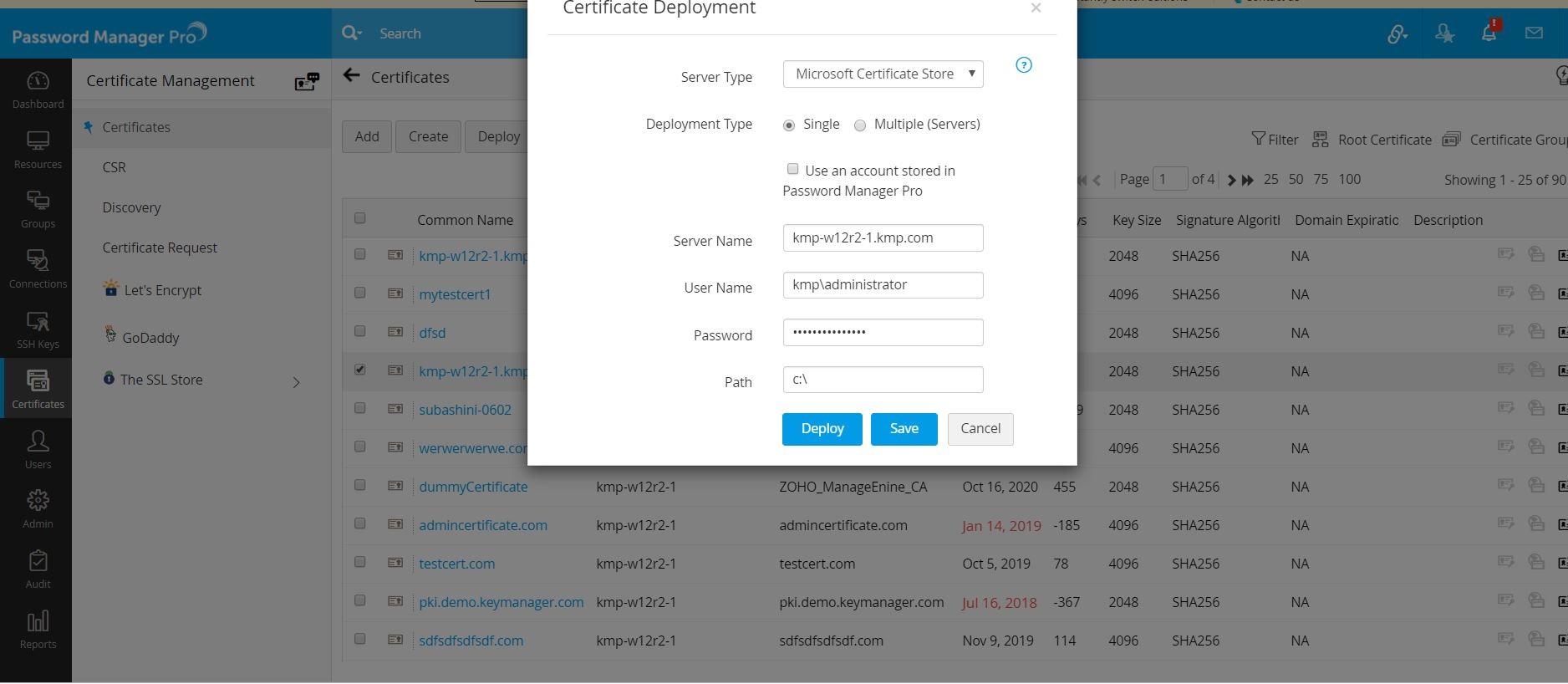
Task: Show 50 rows per page
Action: tap(1296, 179)
